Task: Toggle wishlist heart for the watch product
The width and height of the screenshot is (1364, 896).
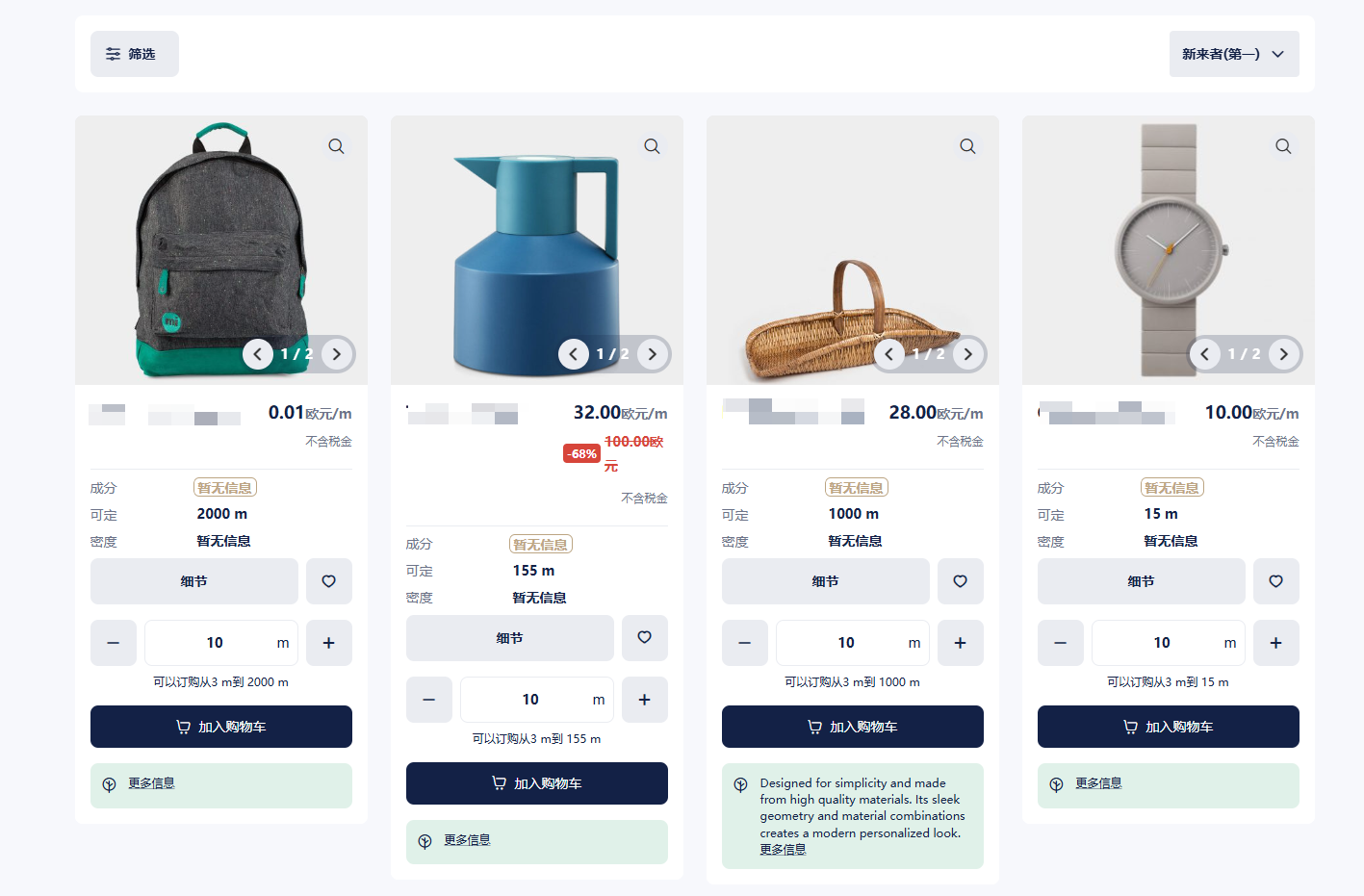Action: tap(1276, 581)
